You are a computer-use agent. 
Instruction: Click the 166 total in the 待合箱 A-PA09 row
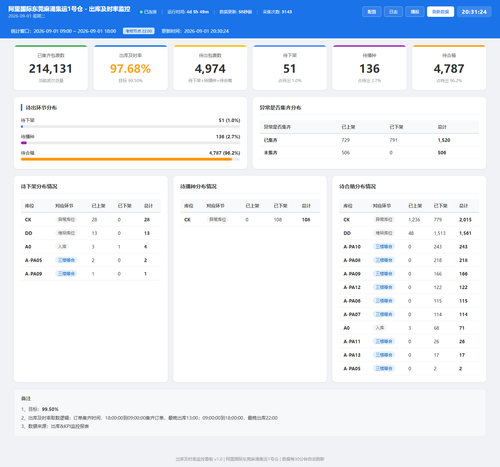(463, 274)
